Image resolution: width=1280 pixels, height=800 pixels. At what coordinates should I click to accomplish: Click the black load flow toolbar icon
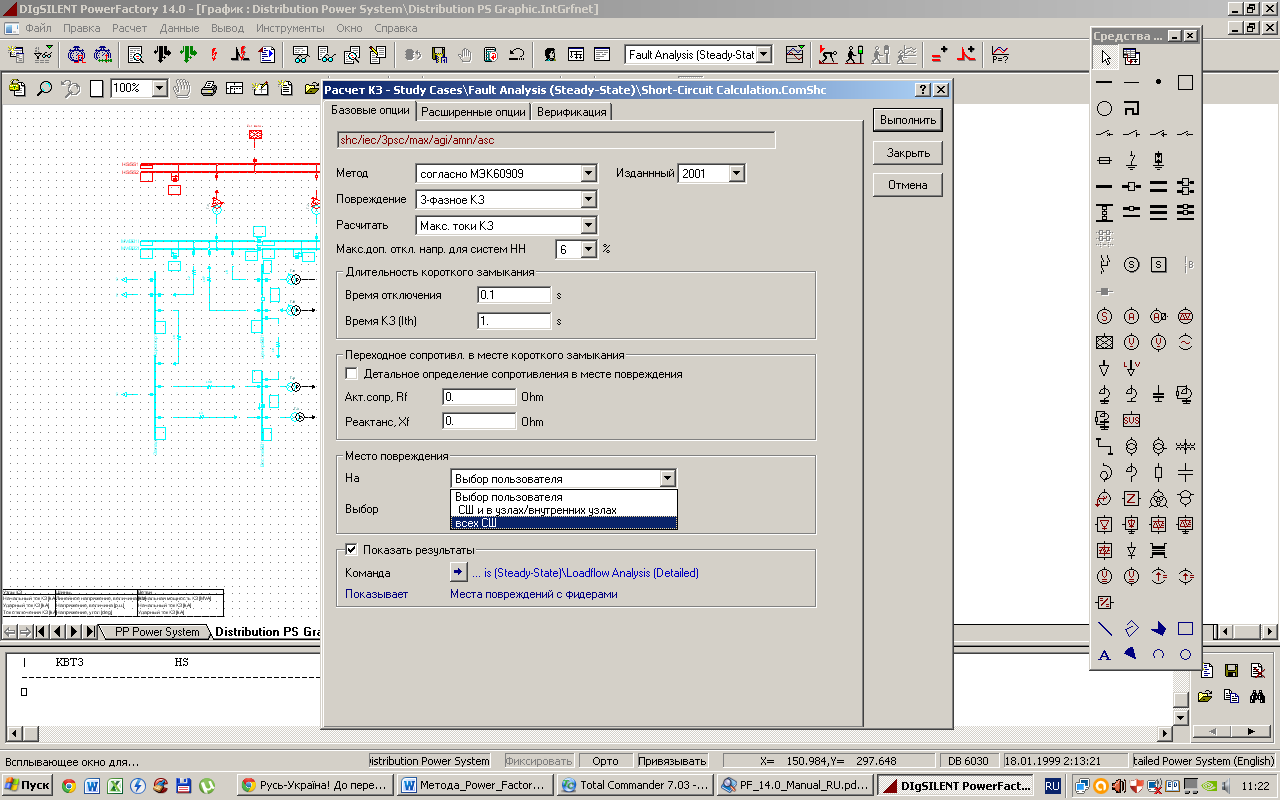(162, 54)
